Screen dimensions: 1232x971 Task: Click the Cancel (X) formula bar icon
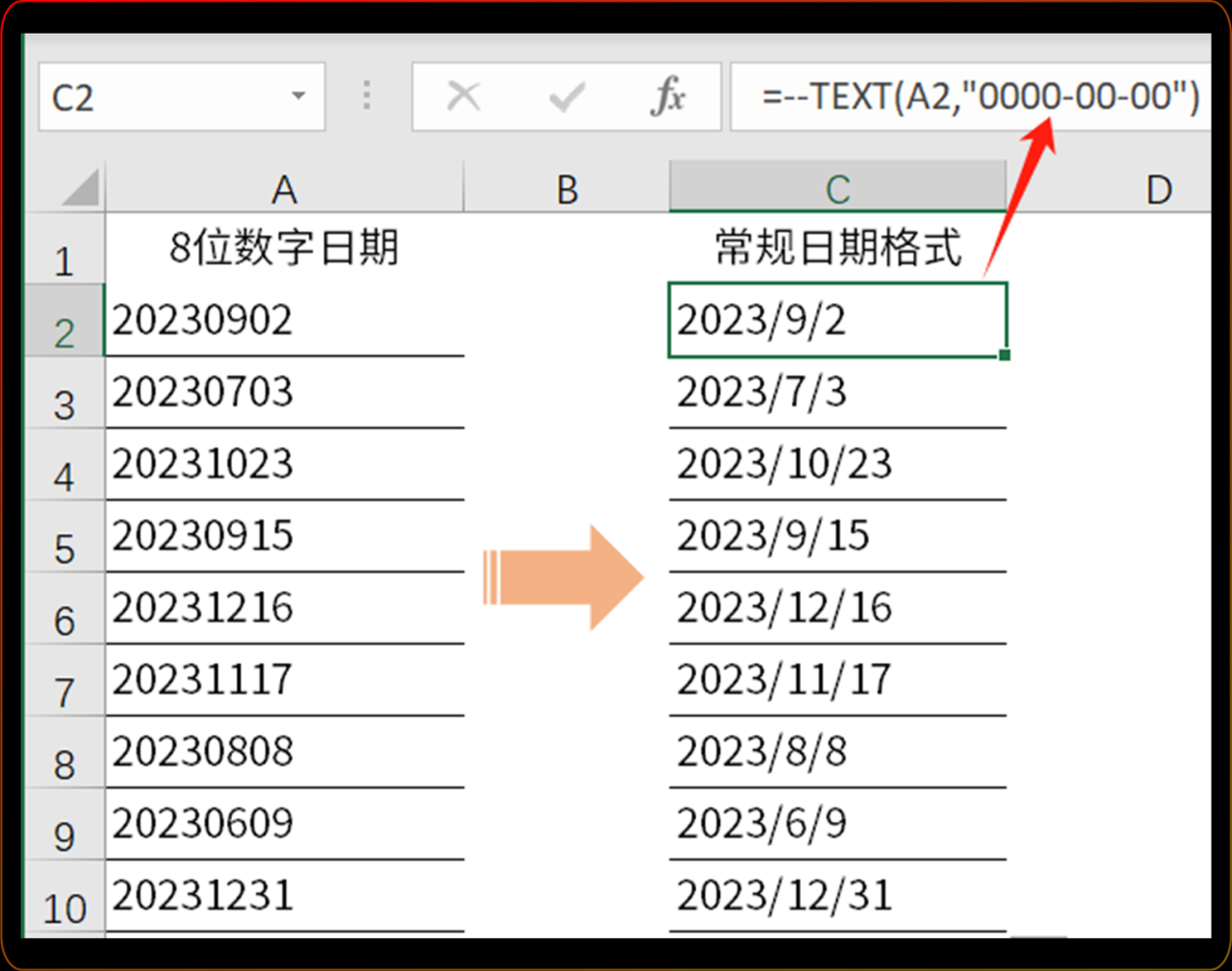(x=464, y=96)
